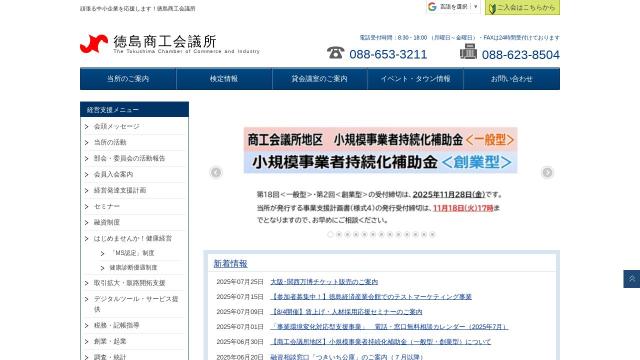Viewport: 640px width, 360px height.
Task: Click the Google logo in the language widget
Action: pos(432,7)
